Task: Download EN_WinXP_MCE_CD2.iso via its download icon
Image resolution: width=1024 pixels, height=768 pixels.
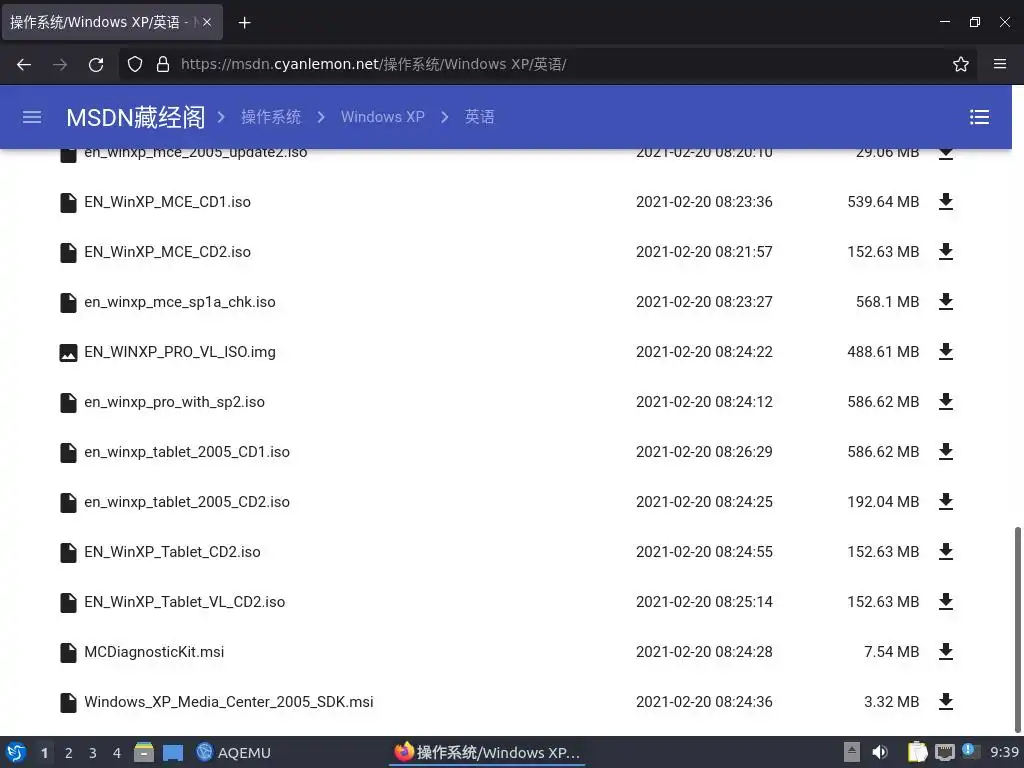Action: pos(946,251)
